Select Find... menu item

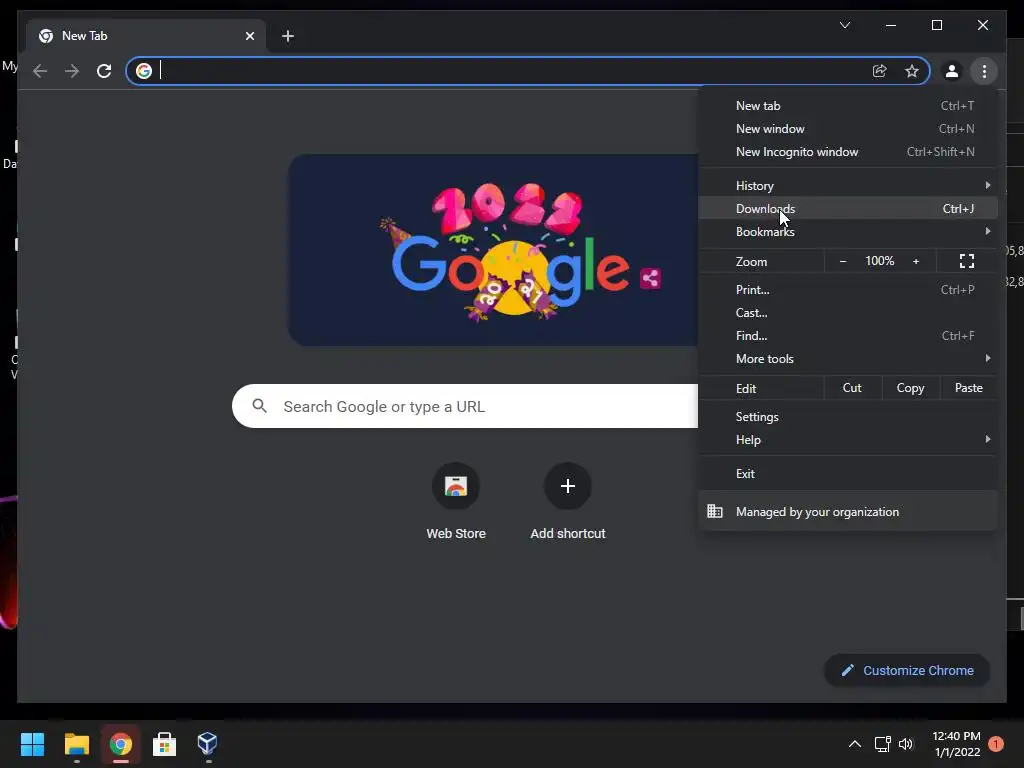coord(848,336)
